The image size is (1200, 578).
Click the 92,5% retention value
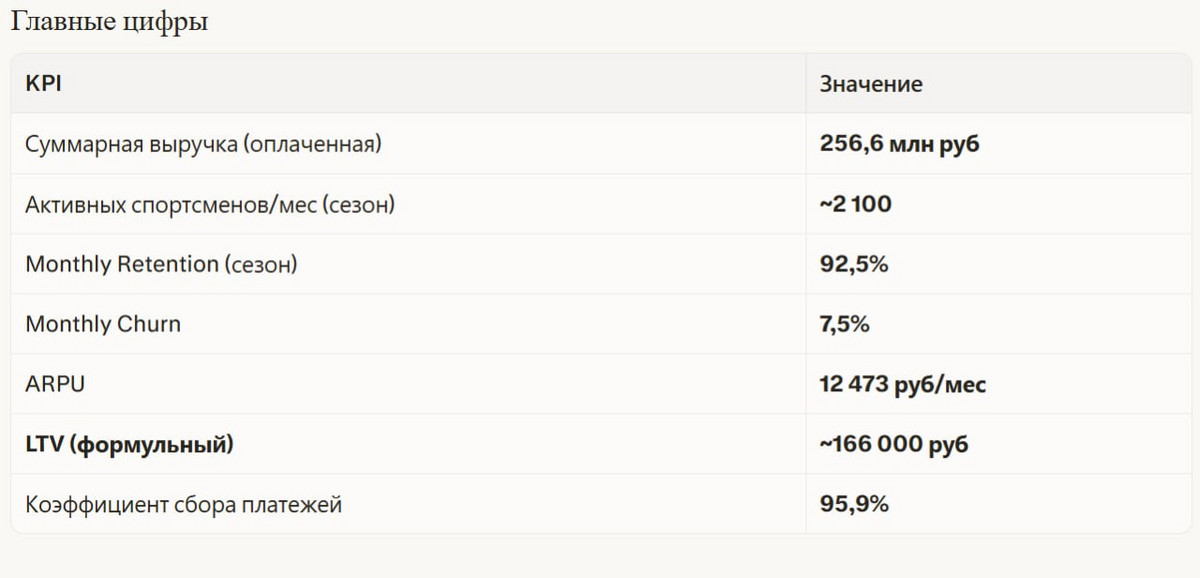[x=854, y=264]
